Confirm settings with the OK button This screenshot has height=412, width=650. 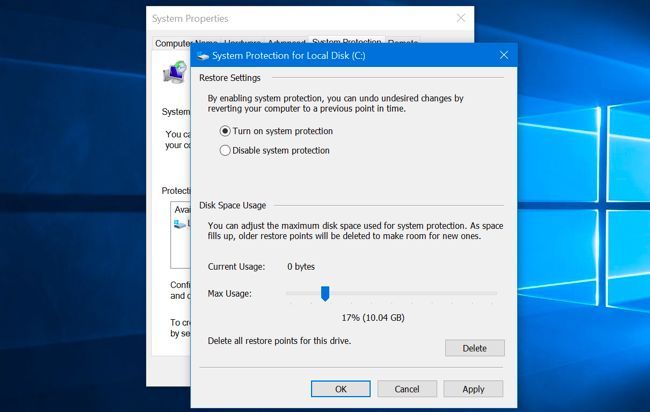341,389
